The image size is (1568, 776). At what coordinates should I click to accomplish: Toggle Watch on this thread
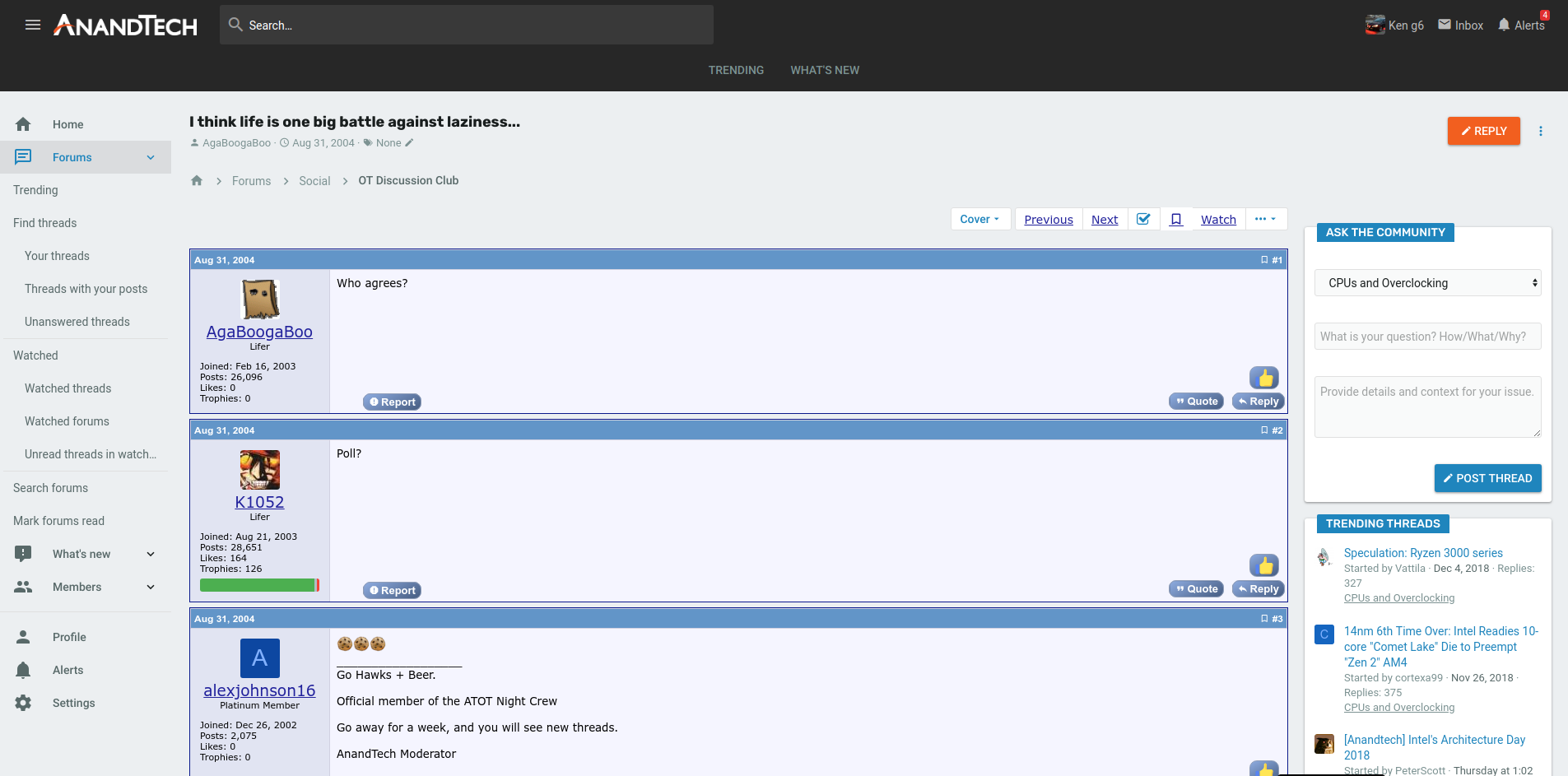pyautogui.click(x=1217, y=219)
